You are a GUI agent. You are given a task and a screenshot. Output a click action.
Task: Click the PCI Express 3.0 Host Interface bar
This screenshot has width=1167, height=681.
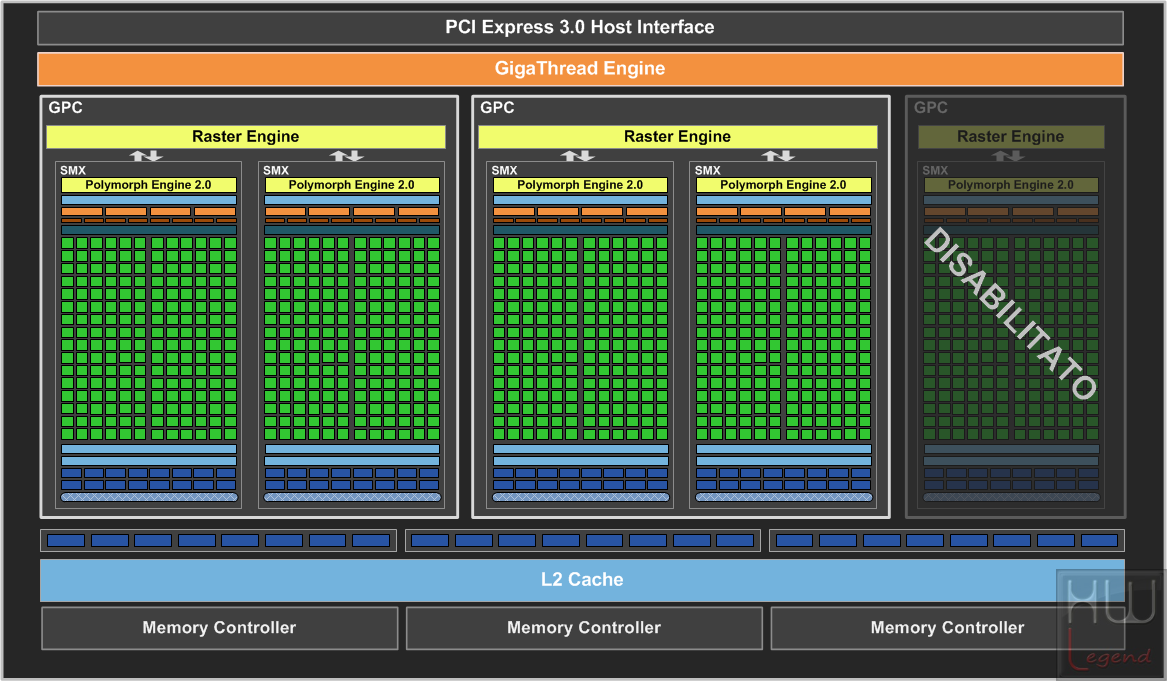(580, 28)
